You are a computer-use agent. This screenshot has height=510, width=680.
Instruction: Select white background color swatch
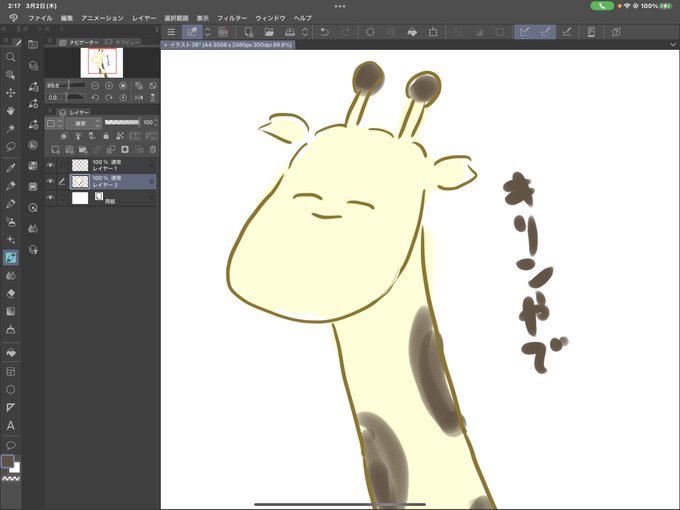click(x=16, y=468)
